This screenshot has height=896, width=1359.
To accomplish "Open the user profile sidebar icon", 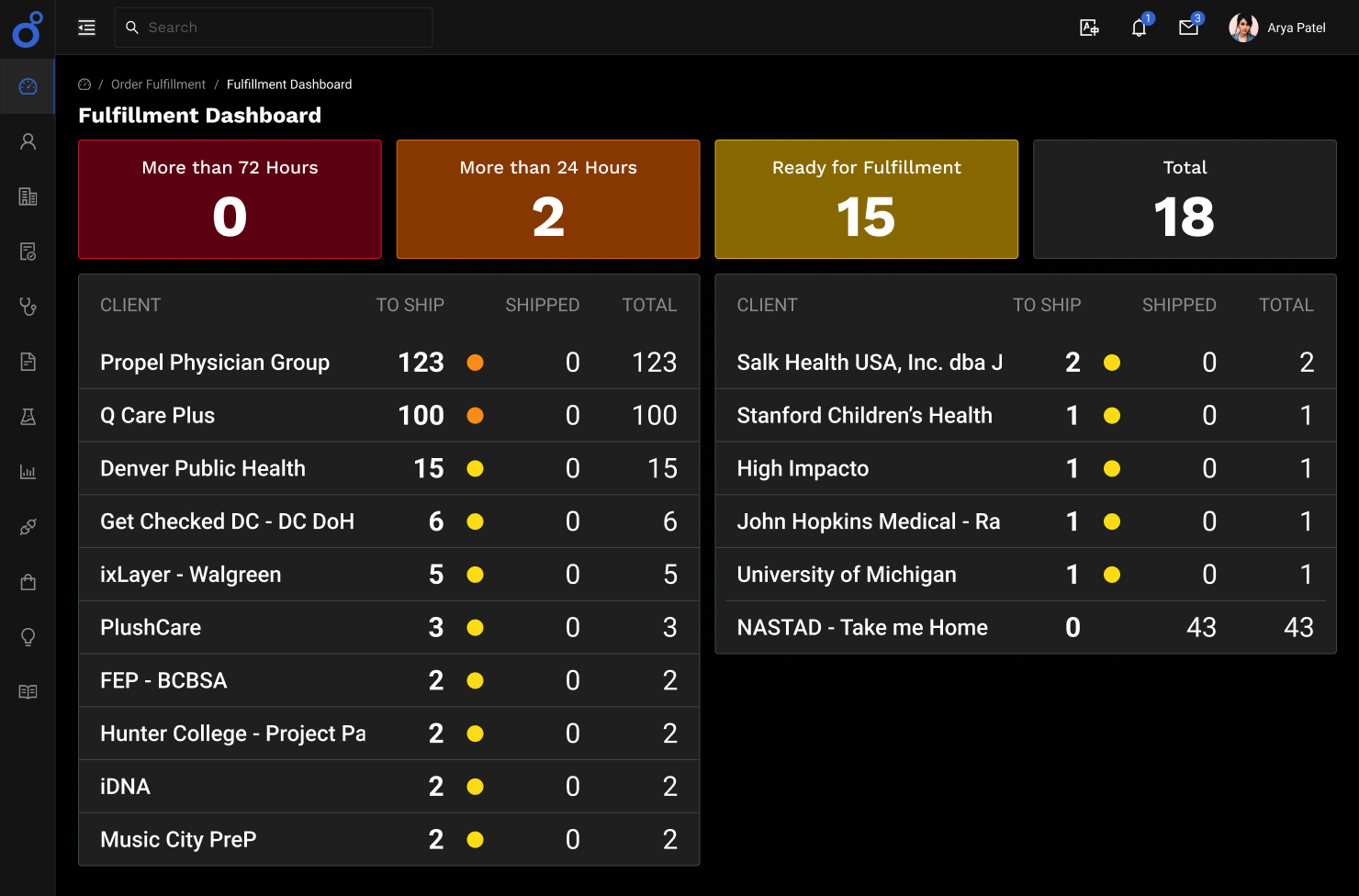I will tap(28, 141).
